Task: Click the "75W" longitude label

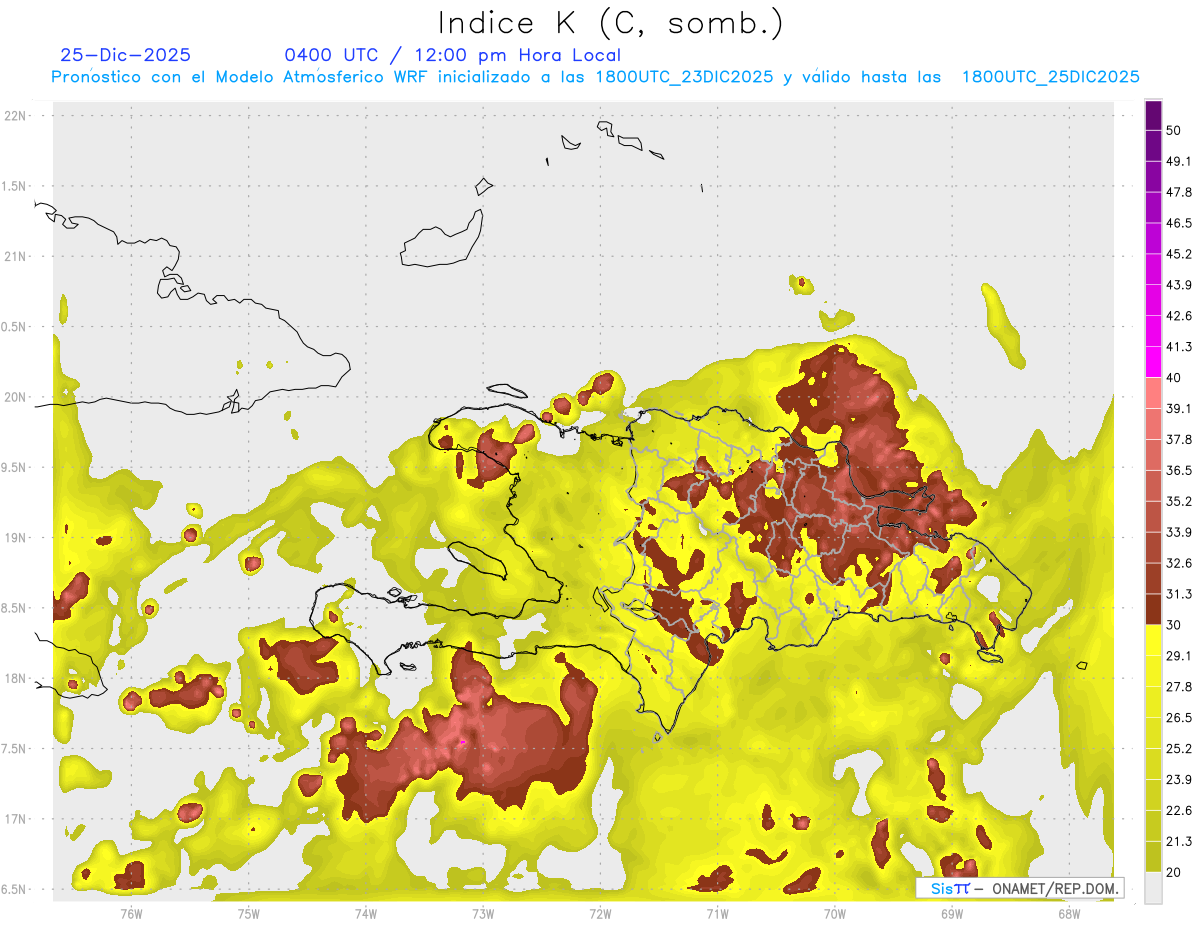Action: click(x=248, y=913)
